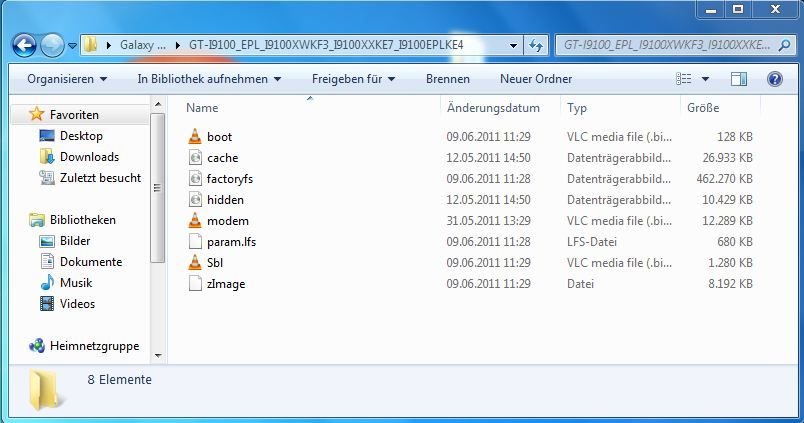This screenshot has width=804, height=423.
Task: Open Heimnetzgruppe in the sidebar
Action: pos(94,346)
